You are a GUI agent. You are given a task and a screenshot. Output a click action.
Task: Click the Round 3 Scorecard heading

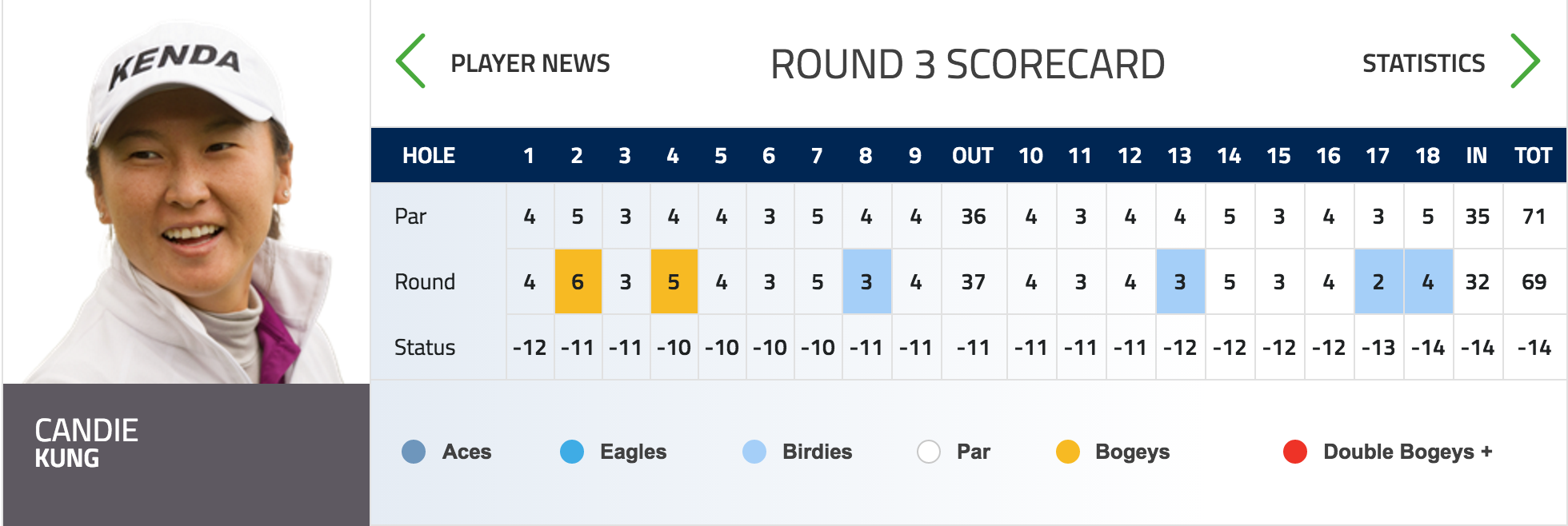tap(967, 64)
